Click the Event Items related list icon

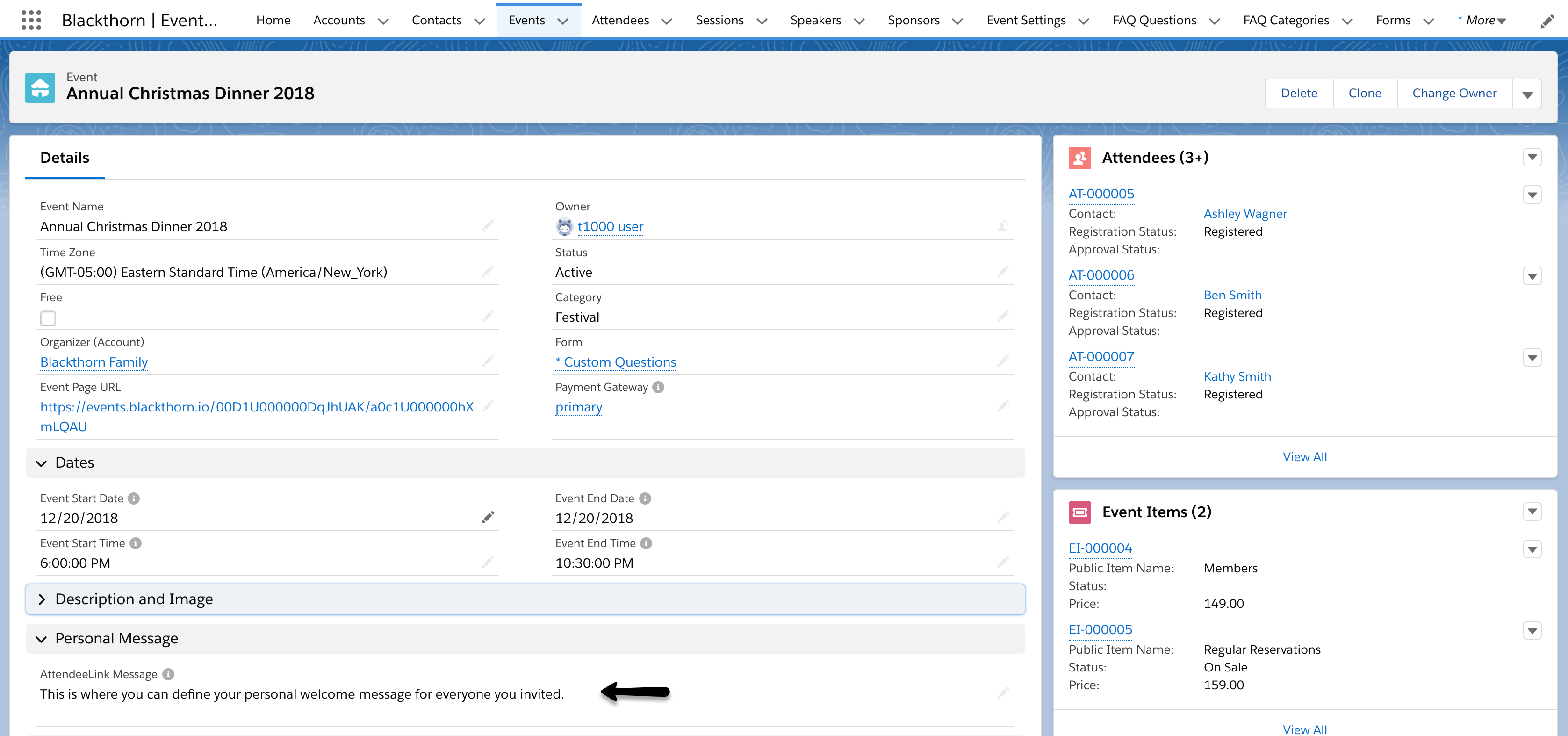pyautogui.click(x=1079, y=512)
